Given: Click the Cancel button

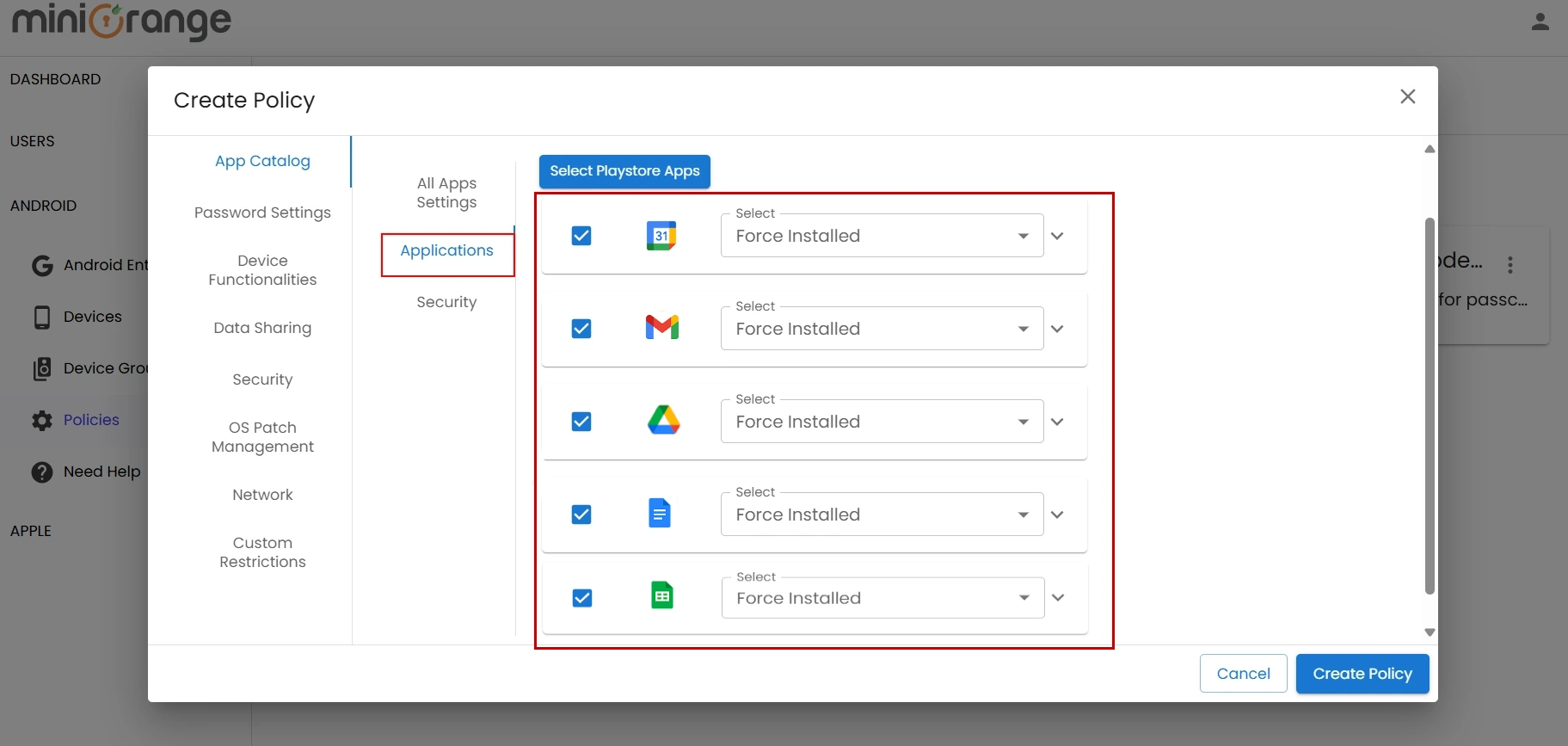Looking at the screenshot, I should point(1244,674).
